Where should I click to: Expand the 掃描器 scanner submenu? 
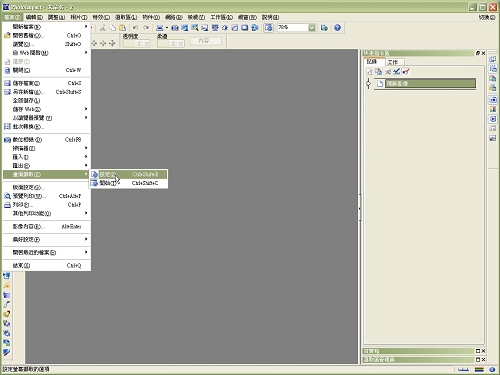click(86, 148)
